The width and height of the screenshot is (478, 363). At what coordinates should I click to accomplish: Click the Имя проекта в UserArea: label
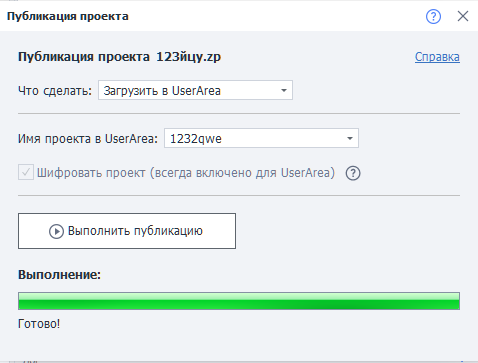pos(88,138)
